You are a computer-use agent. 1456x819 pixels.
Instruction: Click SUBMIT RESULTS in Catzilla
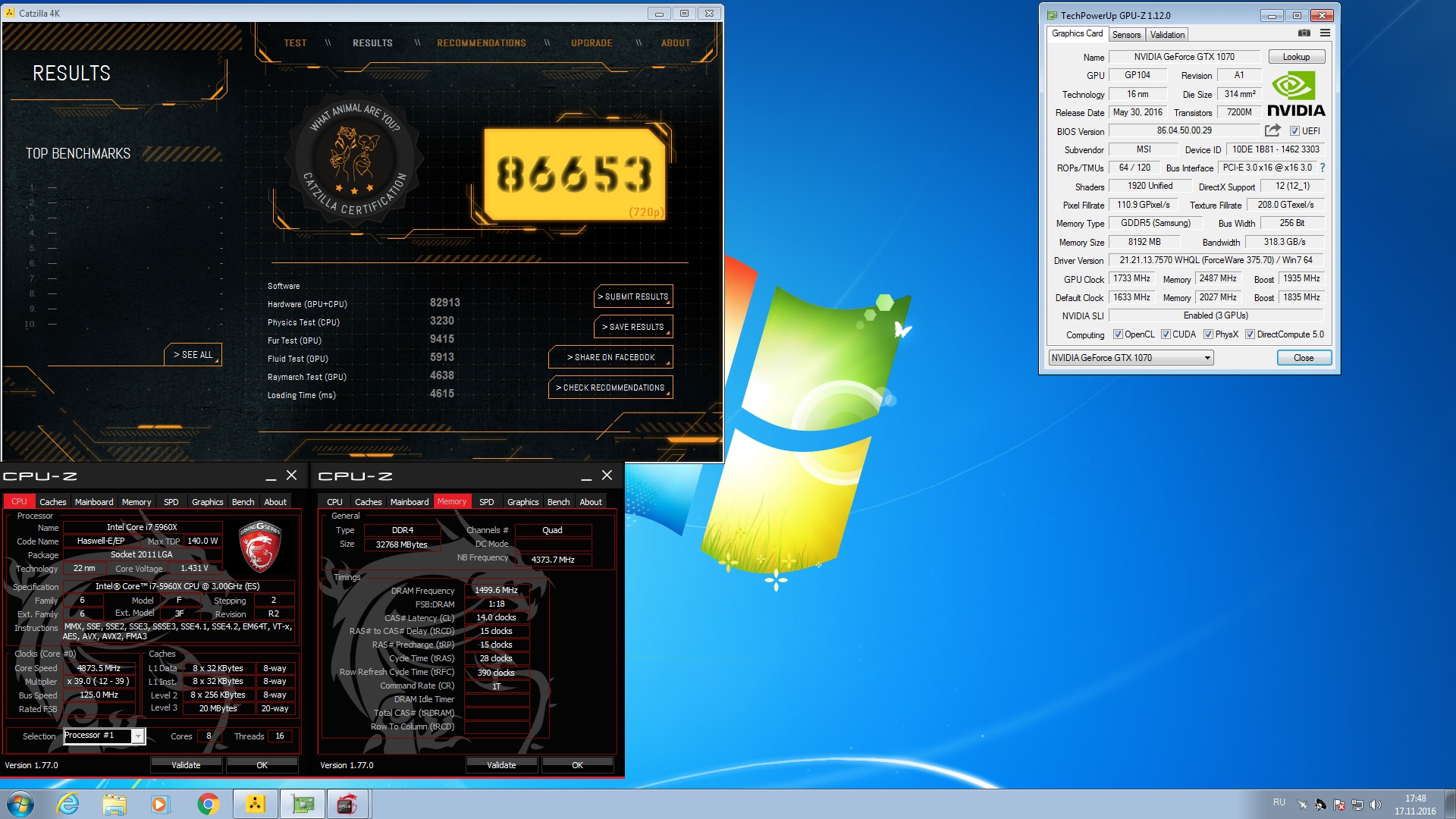(x=633, y=297)
